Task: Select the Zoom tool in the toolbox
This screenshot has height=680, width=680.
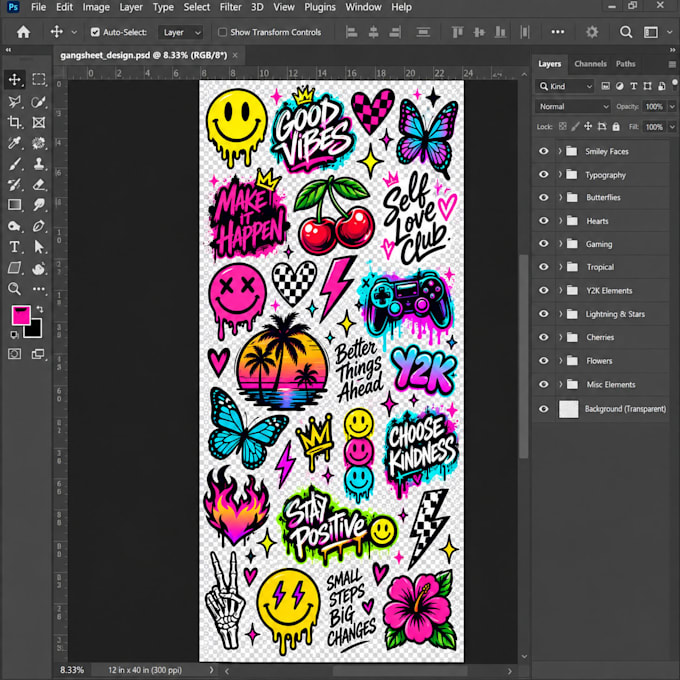Action: click(x=14, y=288)
